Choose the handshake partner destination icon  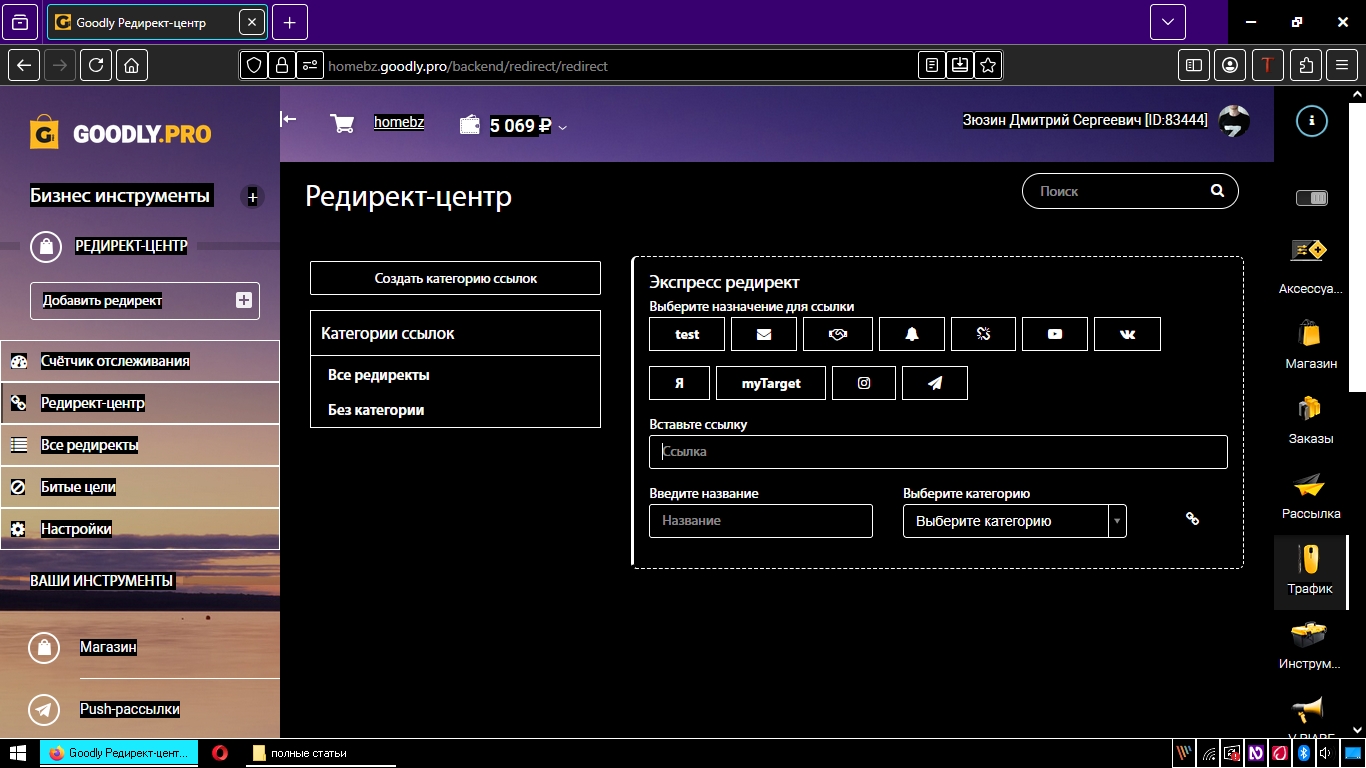(x=838, y=334)
